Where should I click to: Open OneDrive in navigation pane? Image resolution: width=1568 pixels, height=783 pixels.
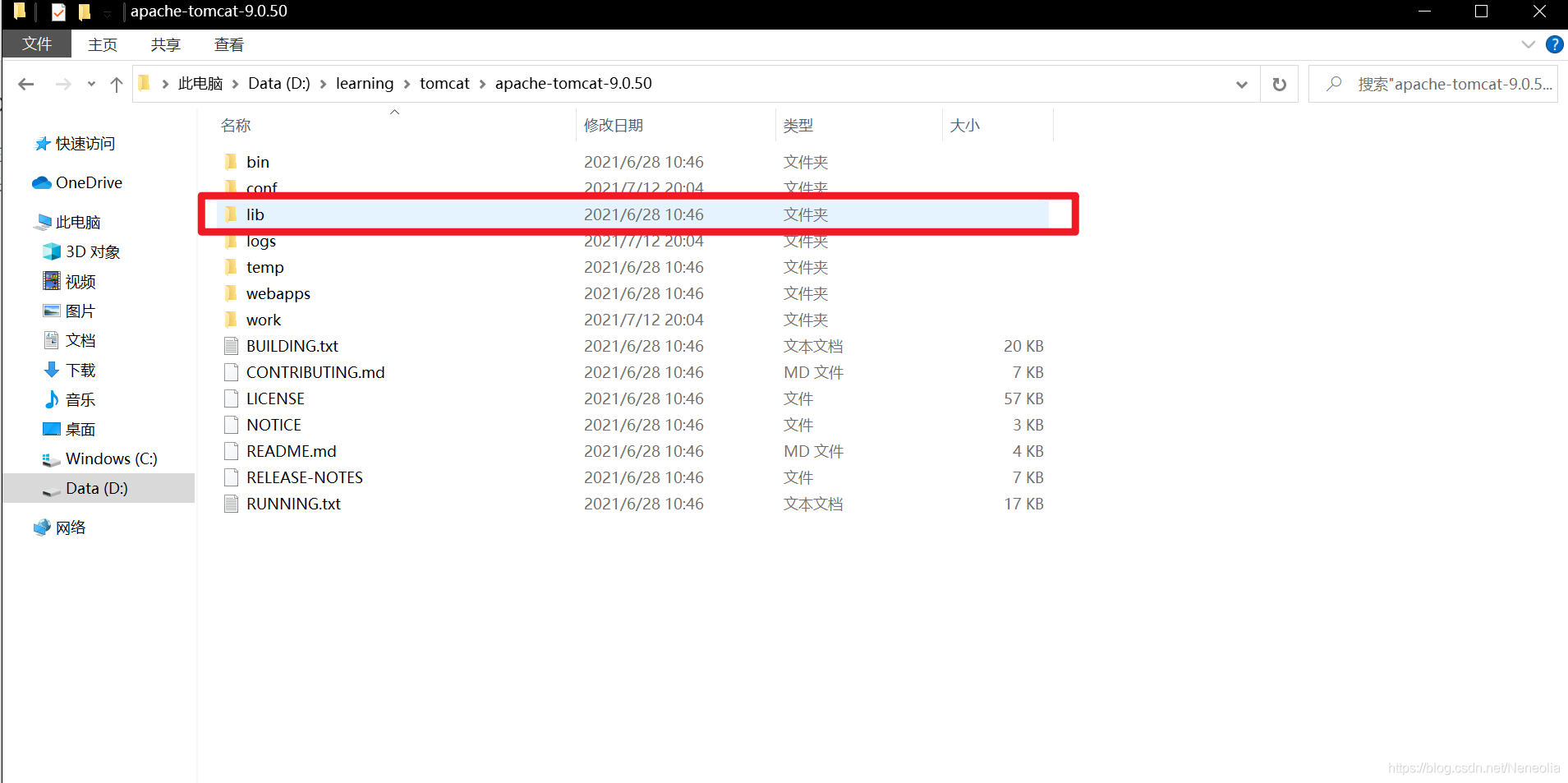(89, 182)
